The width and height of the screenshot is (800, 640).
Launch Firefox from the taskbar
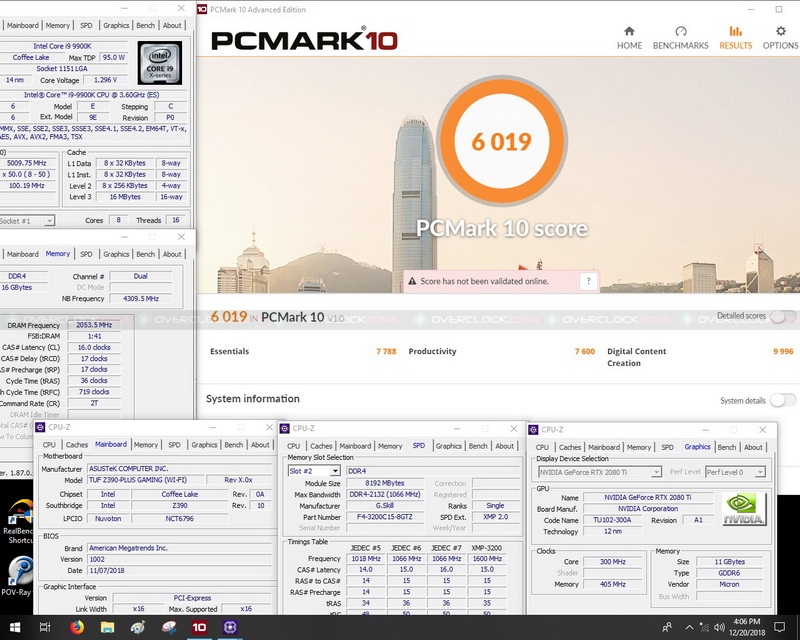(x=77, y=627)
